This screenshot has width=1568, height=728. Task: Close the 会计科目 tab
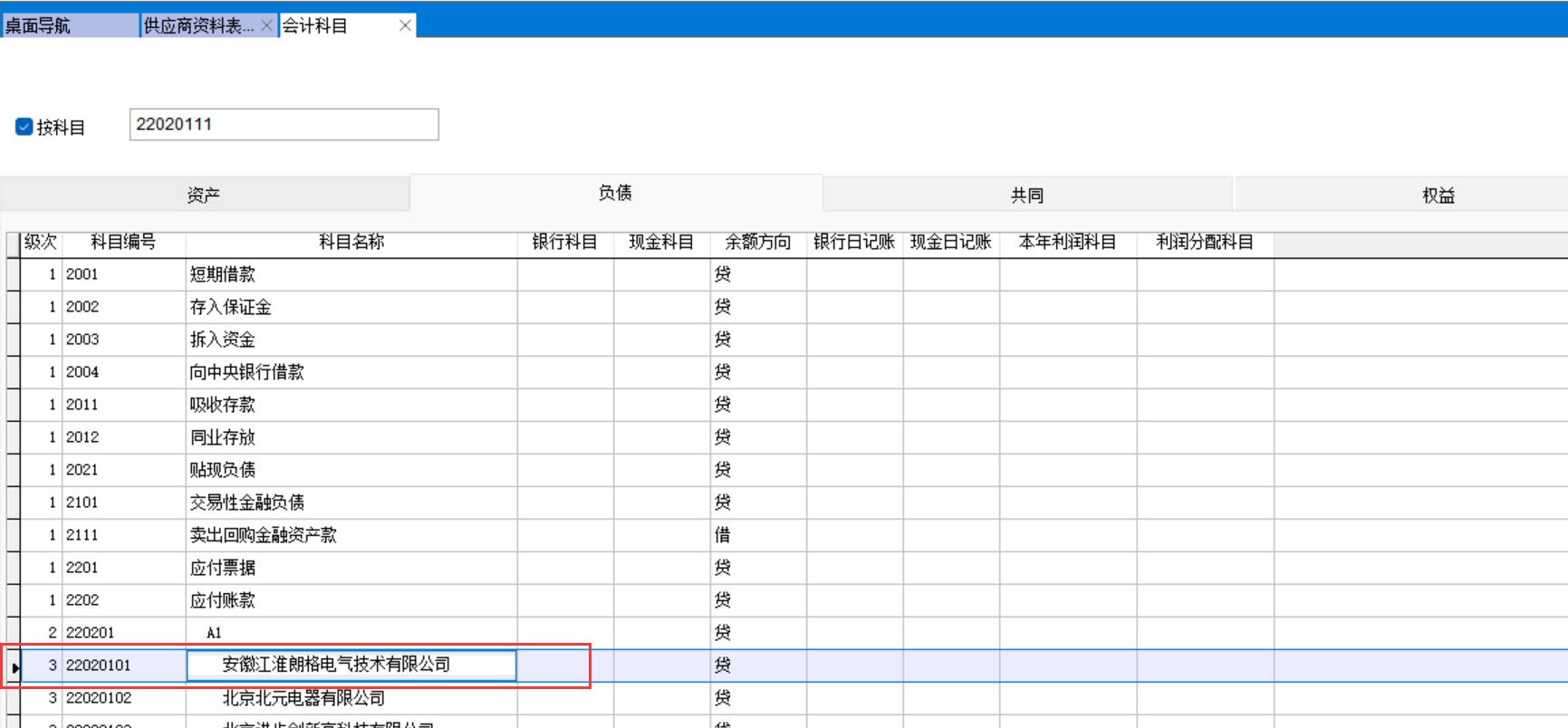405,25
